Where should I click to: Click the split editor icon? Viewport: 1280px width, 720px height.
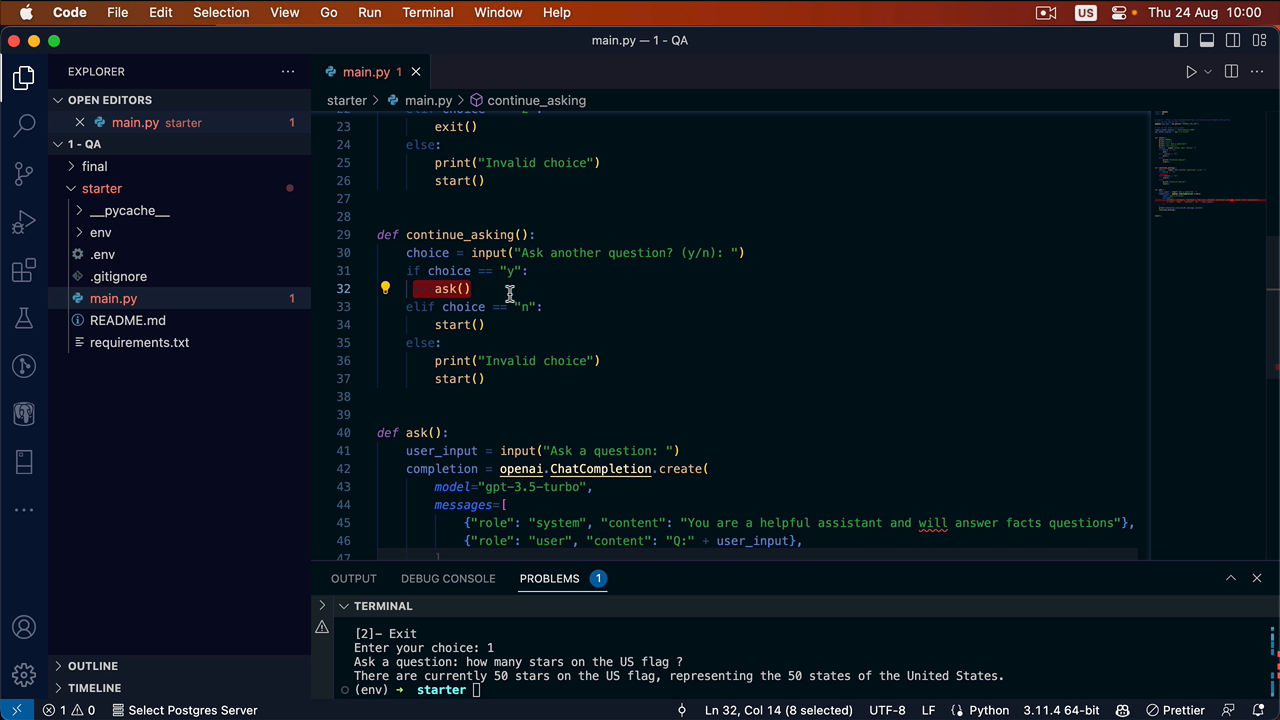point(1231,71)
